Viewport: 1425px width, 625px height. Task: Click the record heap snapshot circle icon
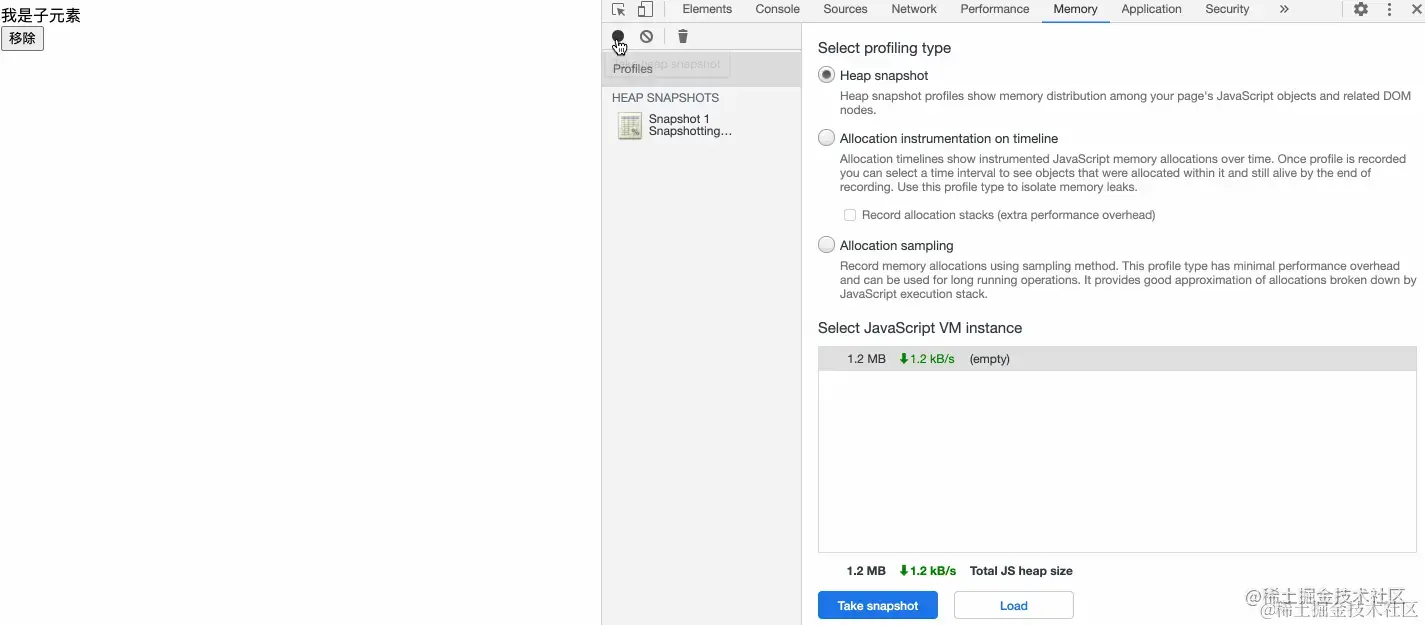[618, 36]
